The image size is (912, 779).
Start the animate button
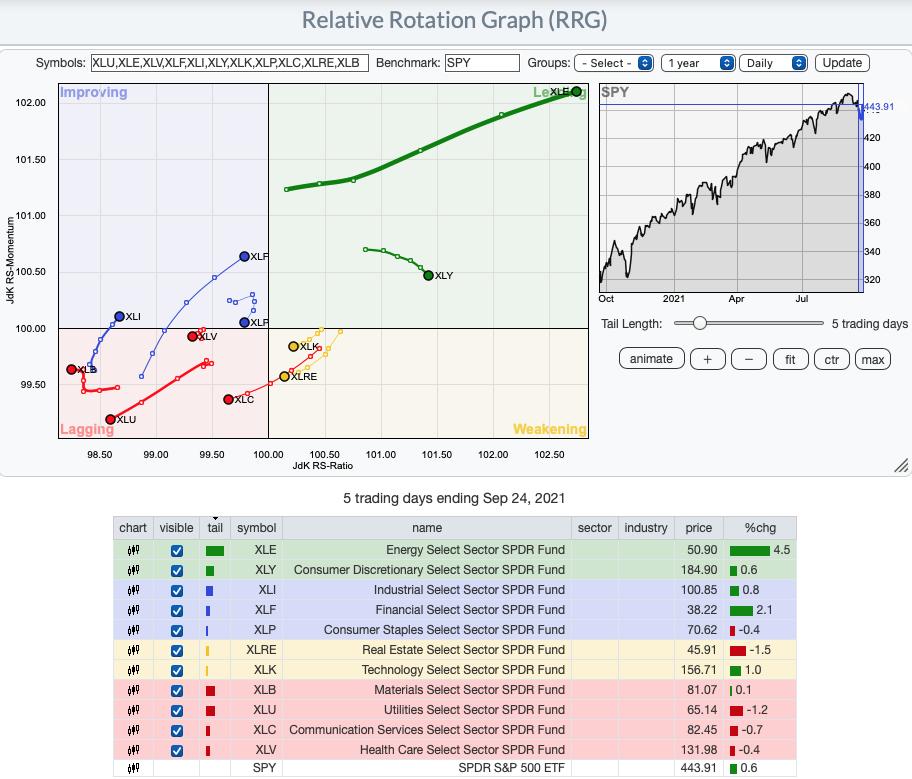point(651,359)
